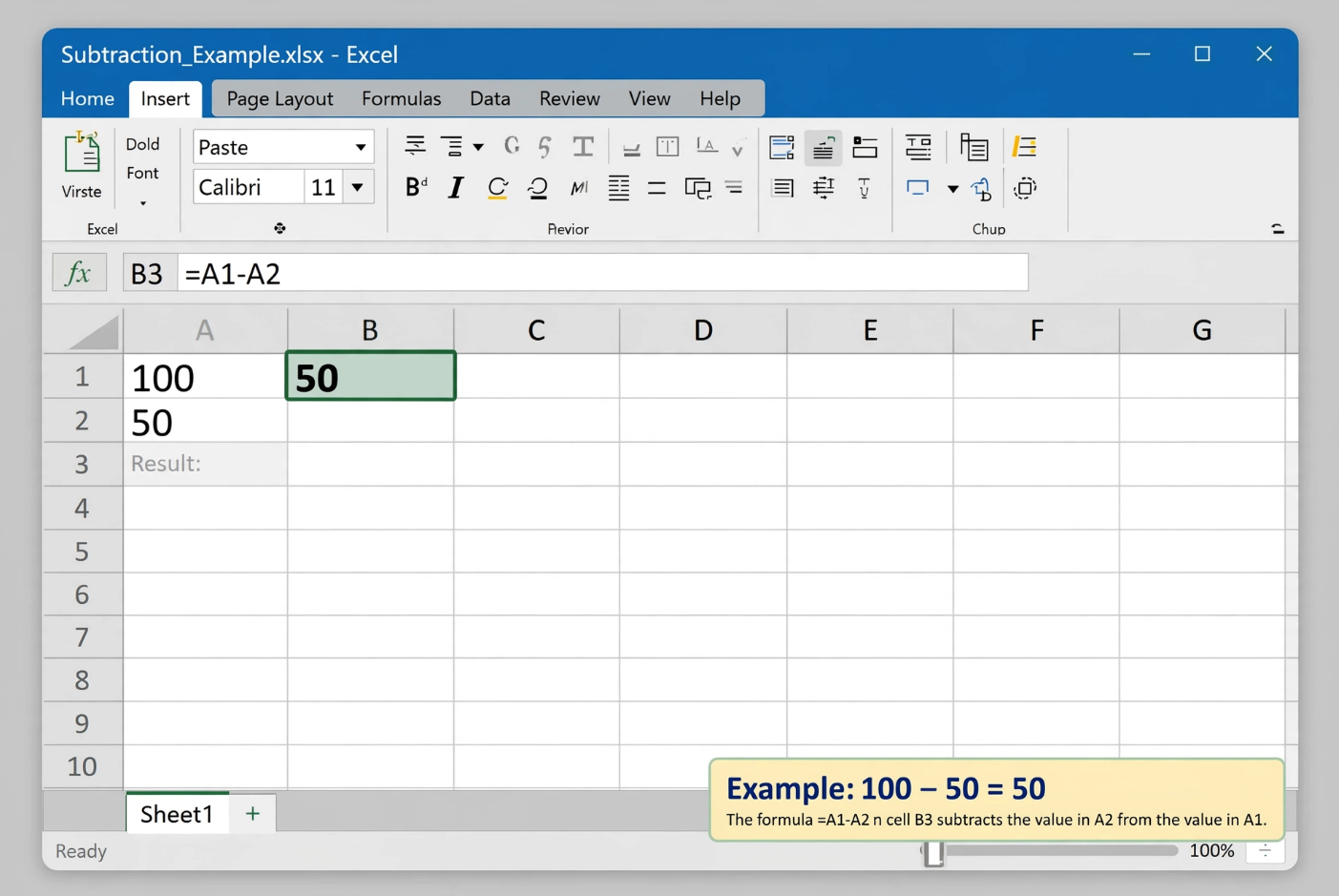Open the font size dropdown arrow
This screenshot has height=896, width=1339.
pyautogui.click(x=358, y=187)
